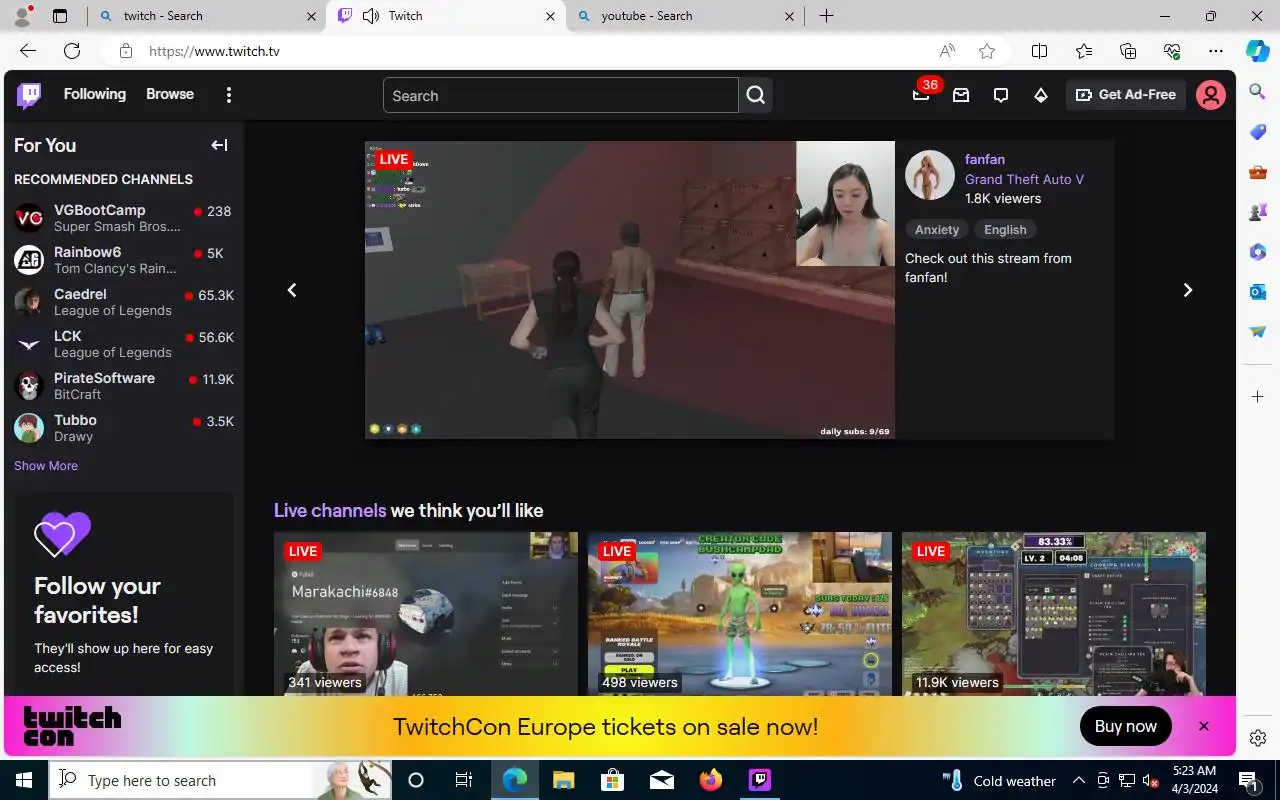Open the Read aloud icon in address bar
Image resolution: width=1280 pixels, height=800 pixels.
point(947,51)
